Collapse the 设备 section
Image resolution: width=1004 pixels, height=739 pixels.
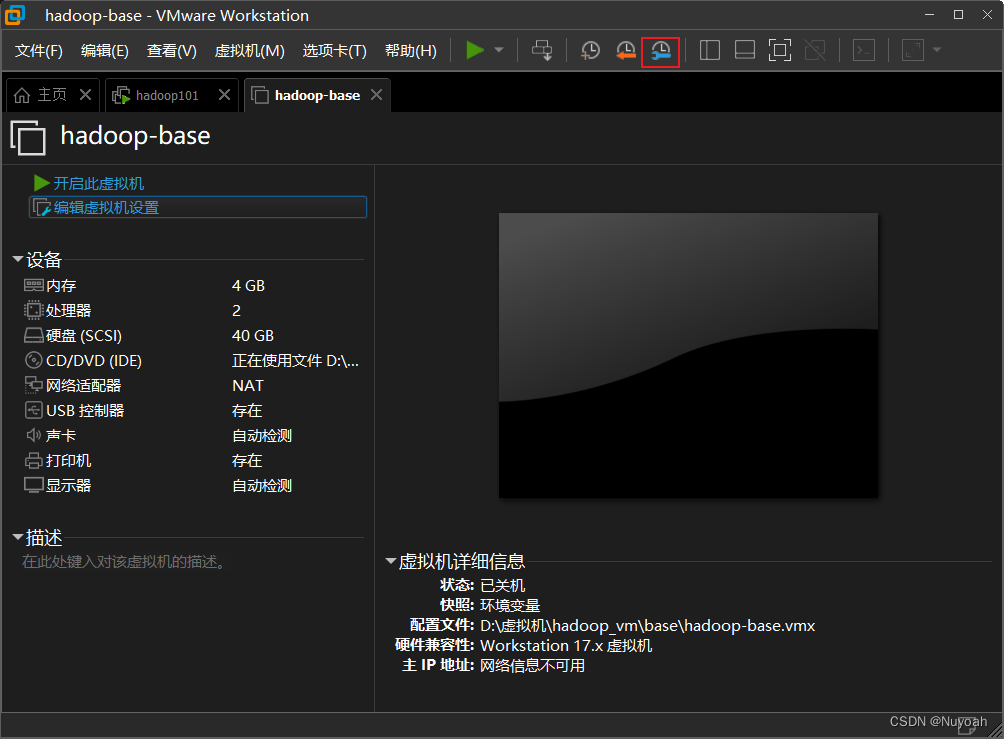point(18,259)
